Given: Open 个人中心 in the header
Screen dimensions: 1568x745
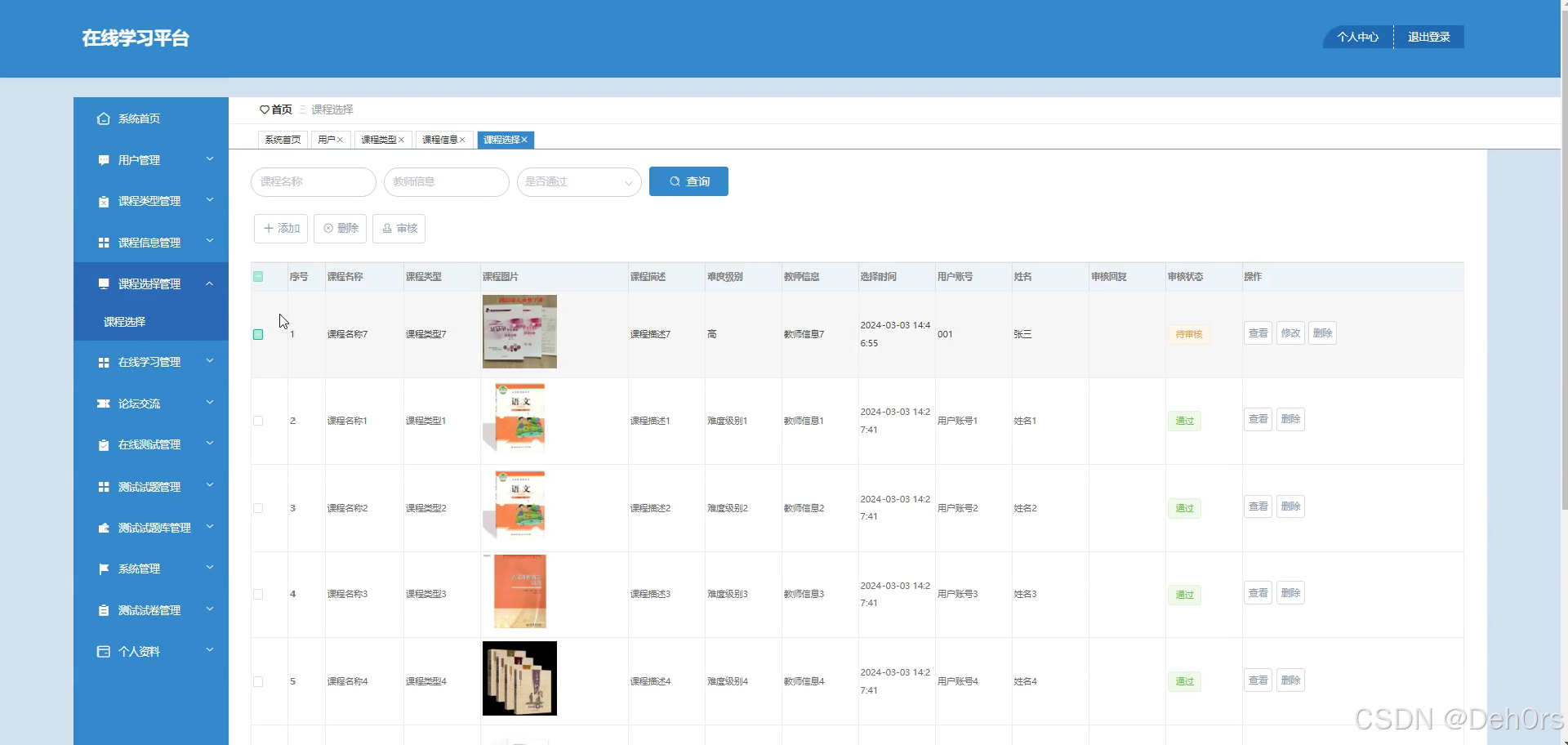Looking at the screenshot, I should pos(1357,37).
